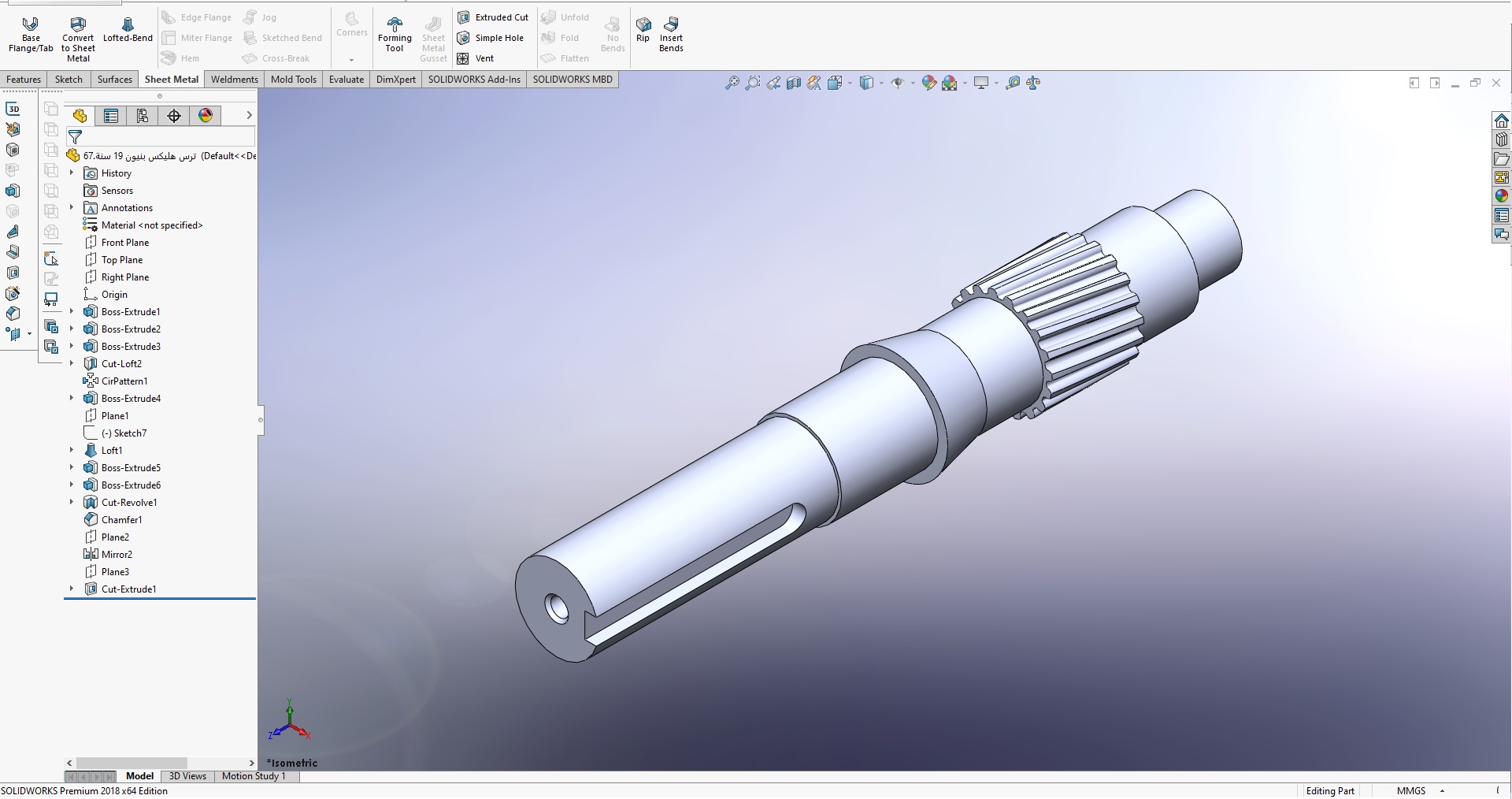Open the Evaluate tab
This screenshot has height=799, width=1512.
coord(346,80)
